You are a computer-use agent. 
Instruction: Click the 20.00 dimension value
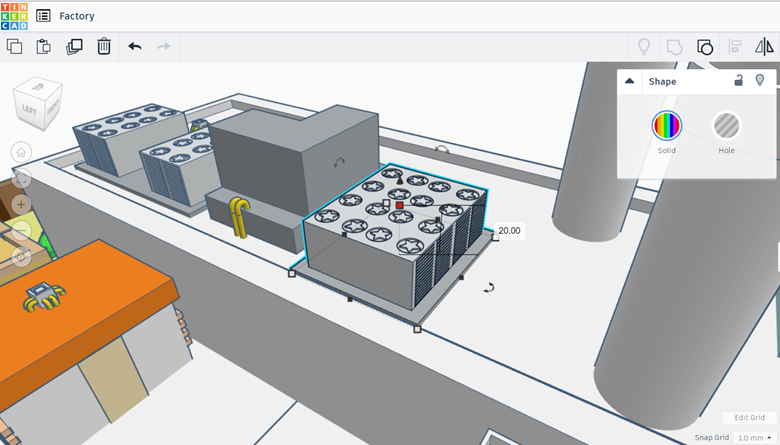509,231
